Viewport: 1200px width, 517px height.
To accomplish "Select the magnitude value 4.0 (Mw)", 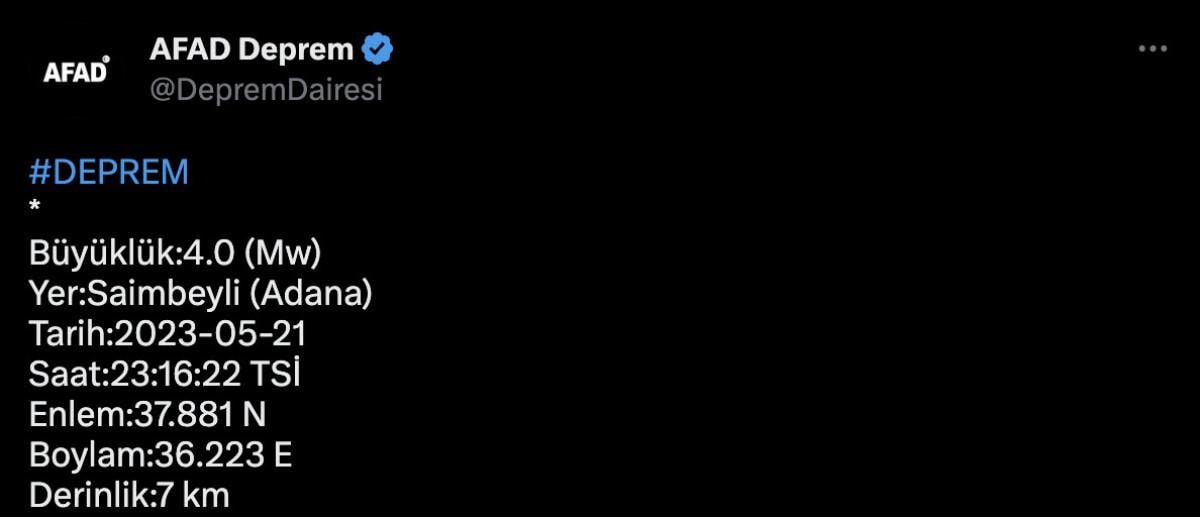I will click(250, 254).
